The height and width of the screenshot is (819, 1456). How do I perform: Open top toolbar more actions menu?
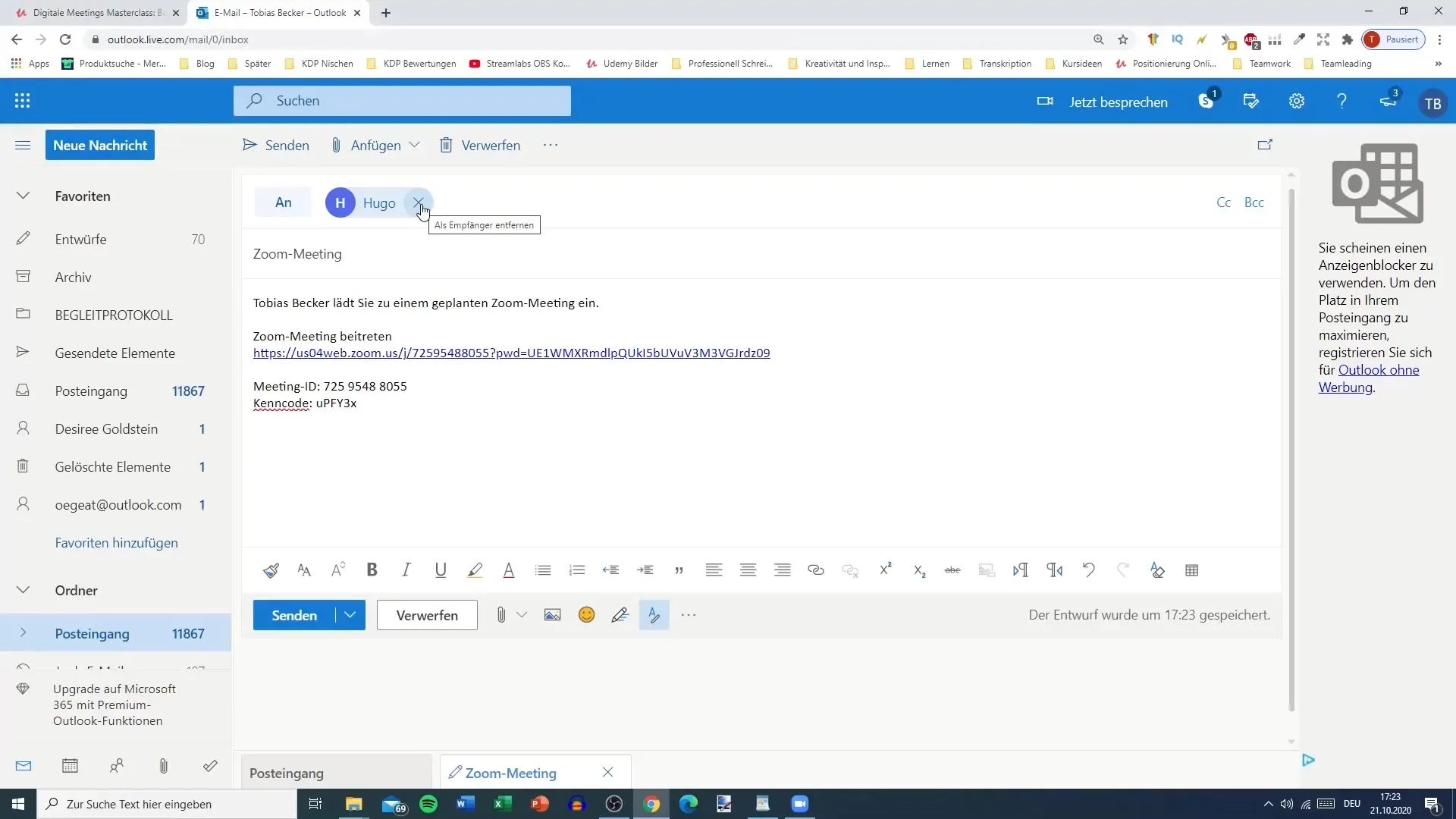point(551,145)
